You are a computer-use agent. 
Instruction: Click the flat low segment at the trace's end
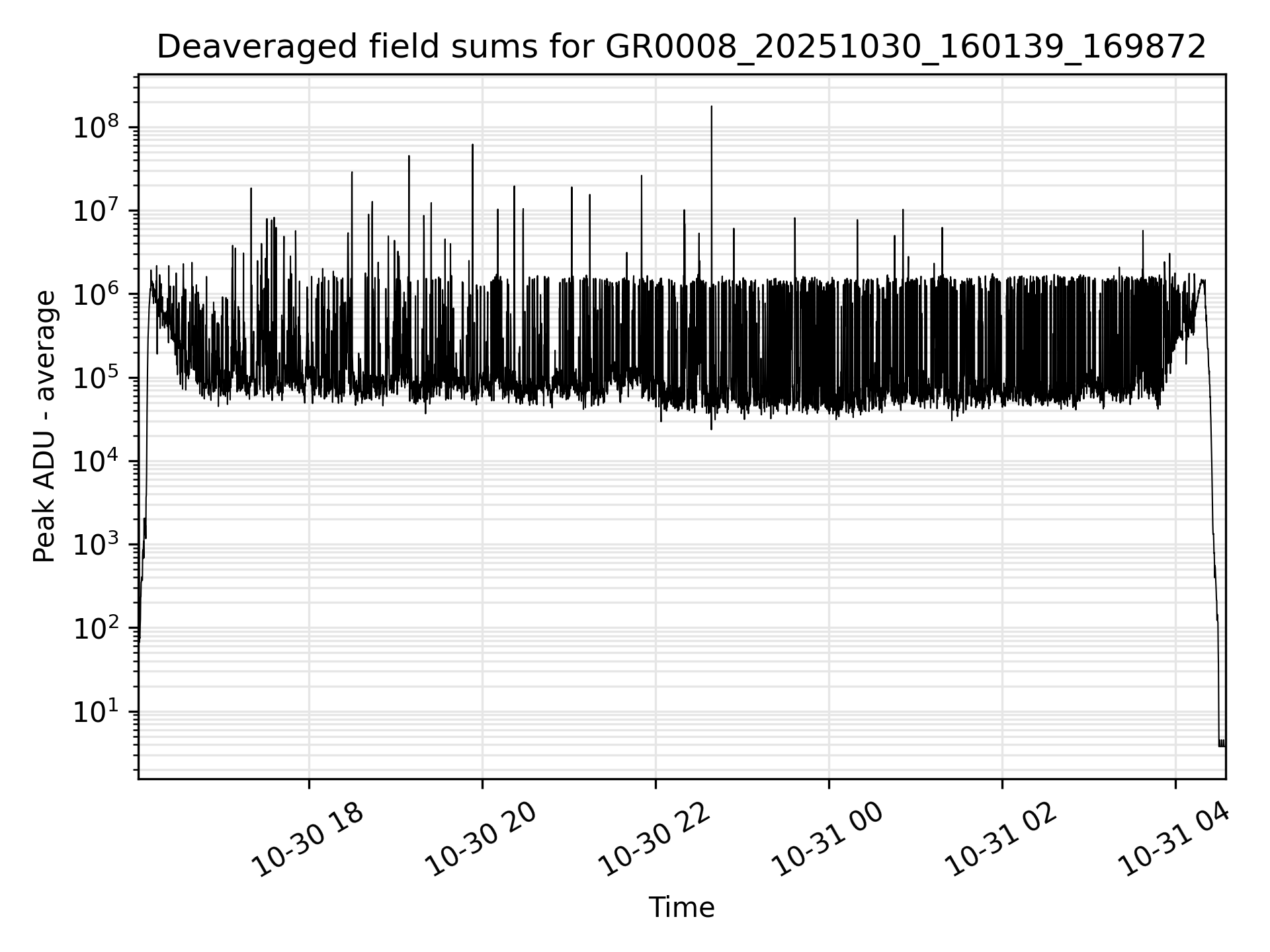click(1222, 745)
